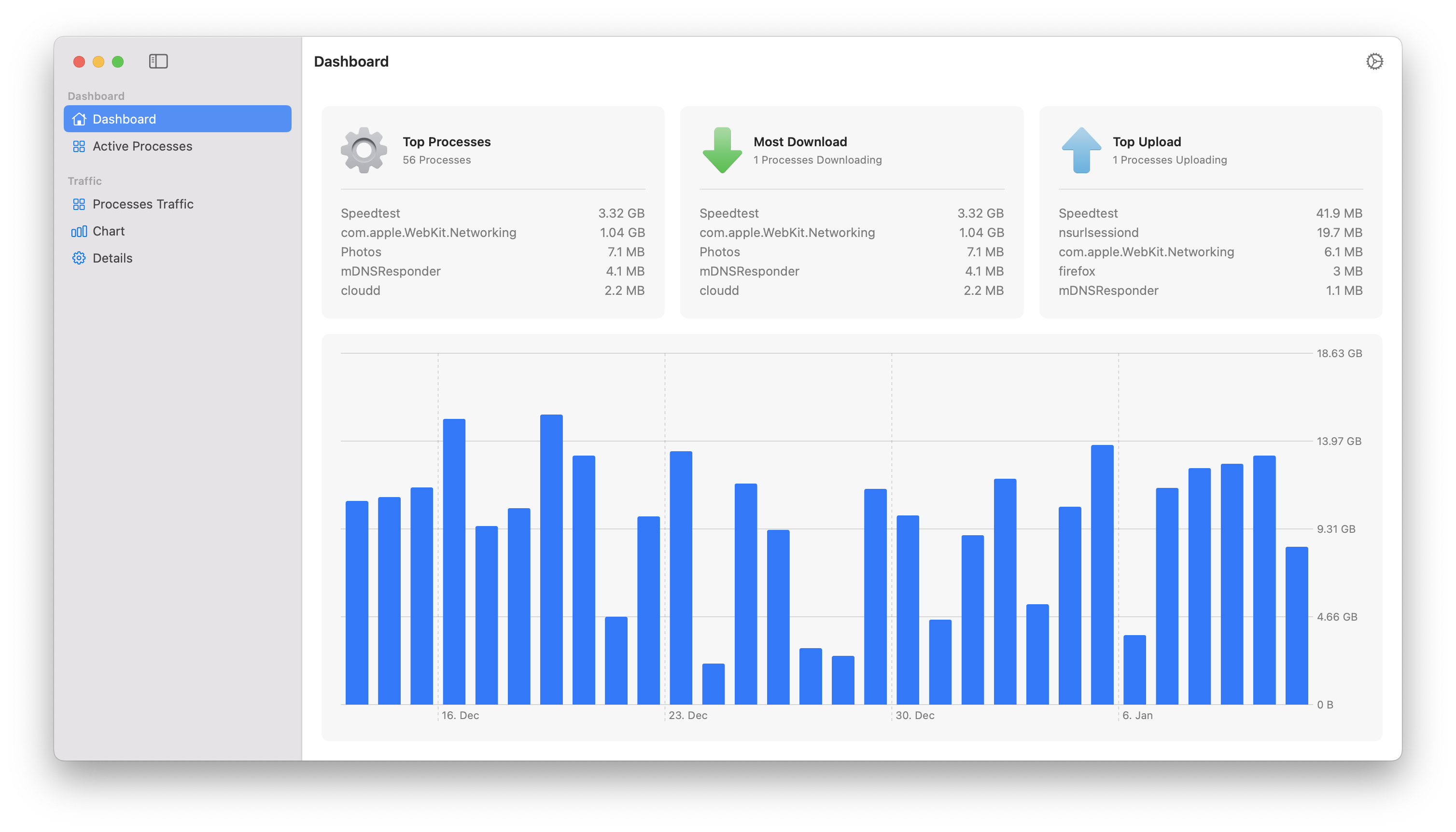Click the Processes Traffic grid icon
The width and height of the screenshot is (1456, 832).
point(79,204)
